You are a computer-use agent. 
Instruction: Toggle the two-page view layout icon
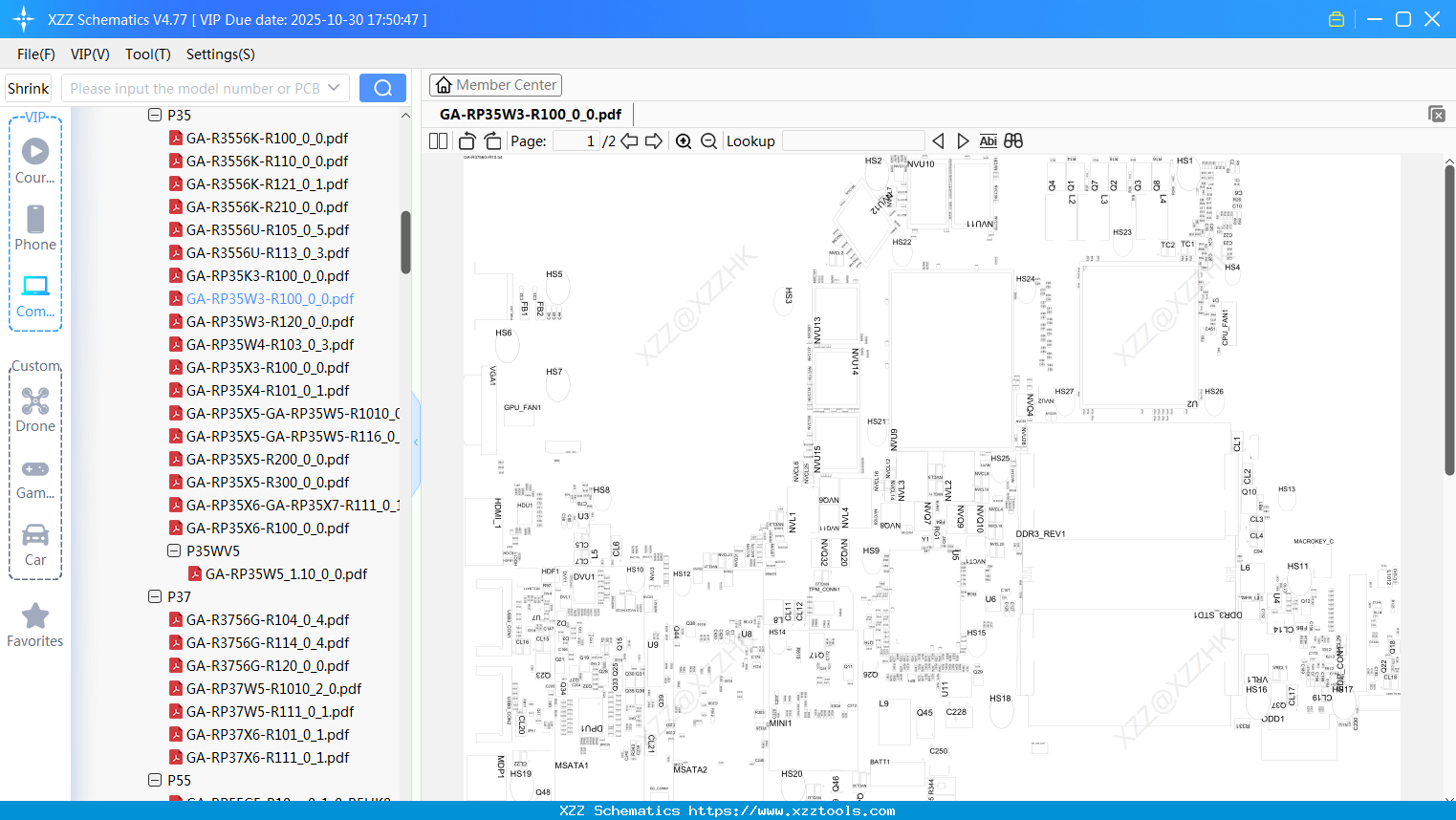pyautogui.click(x=439, y=141)
